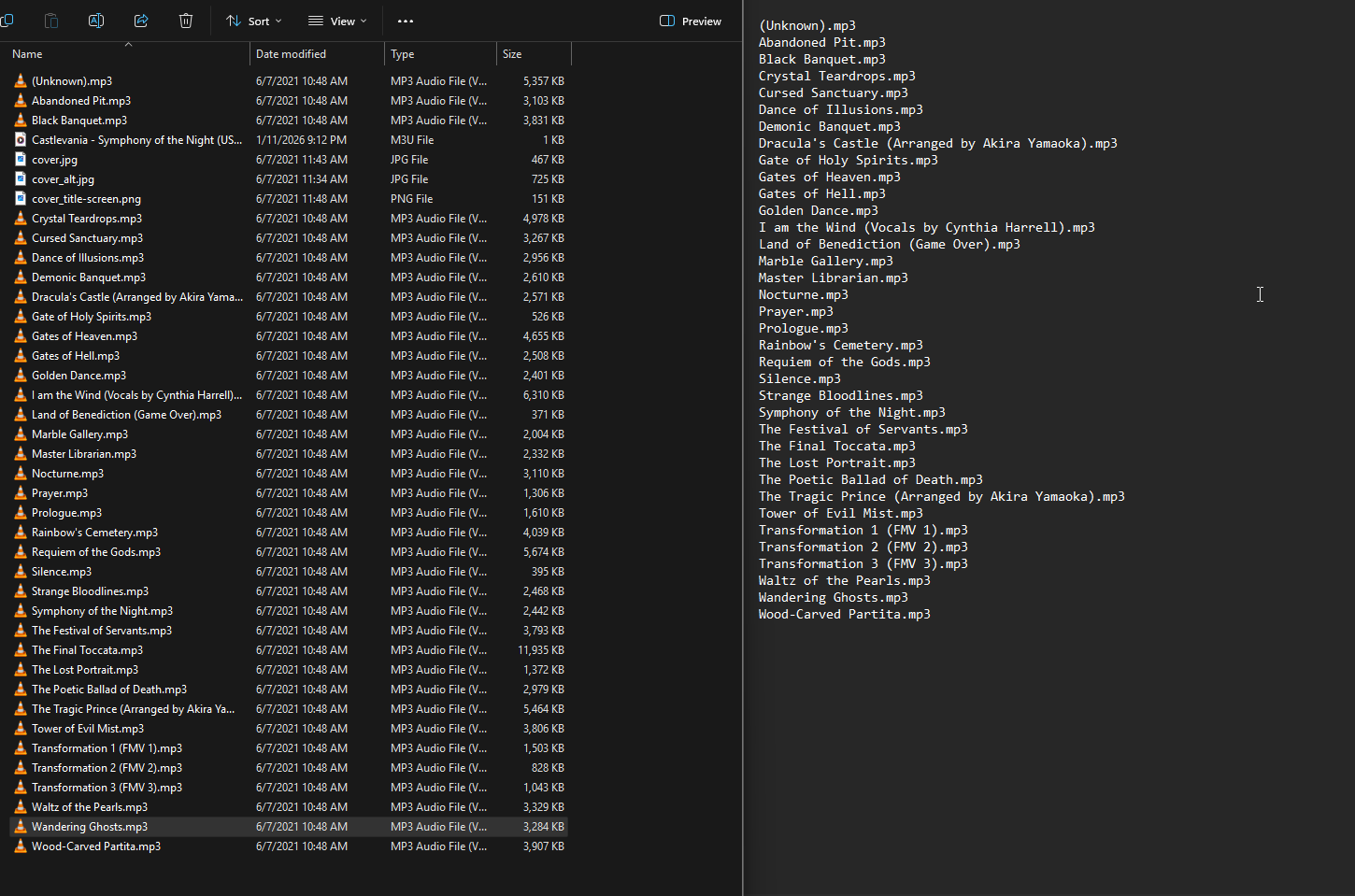Click the Castlevania M3U playlist file icon
1355x896 pixels.
[x=21, y=140]
